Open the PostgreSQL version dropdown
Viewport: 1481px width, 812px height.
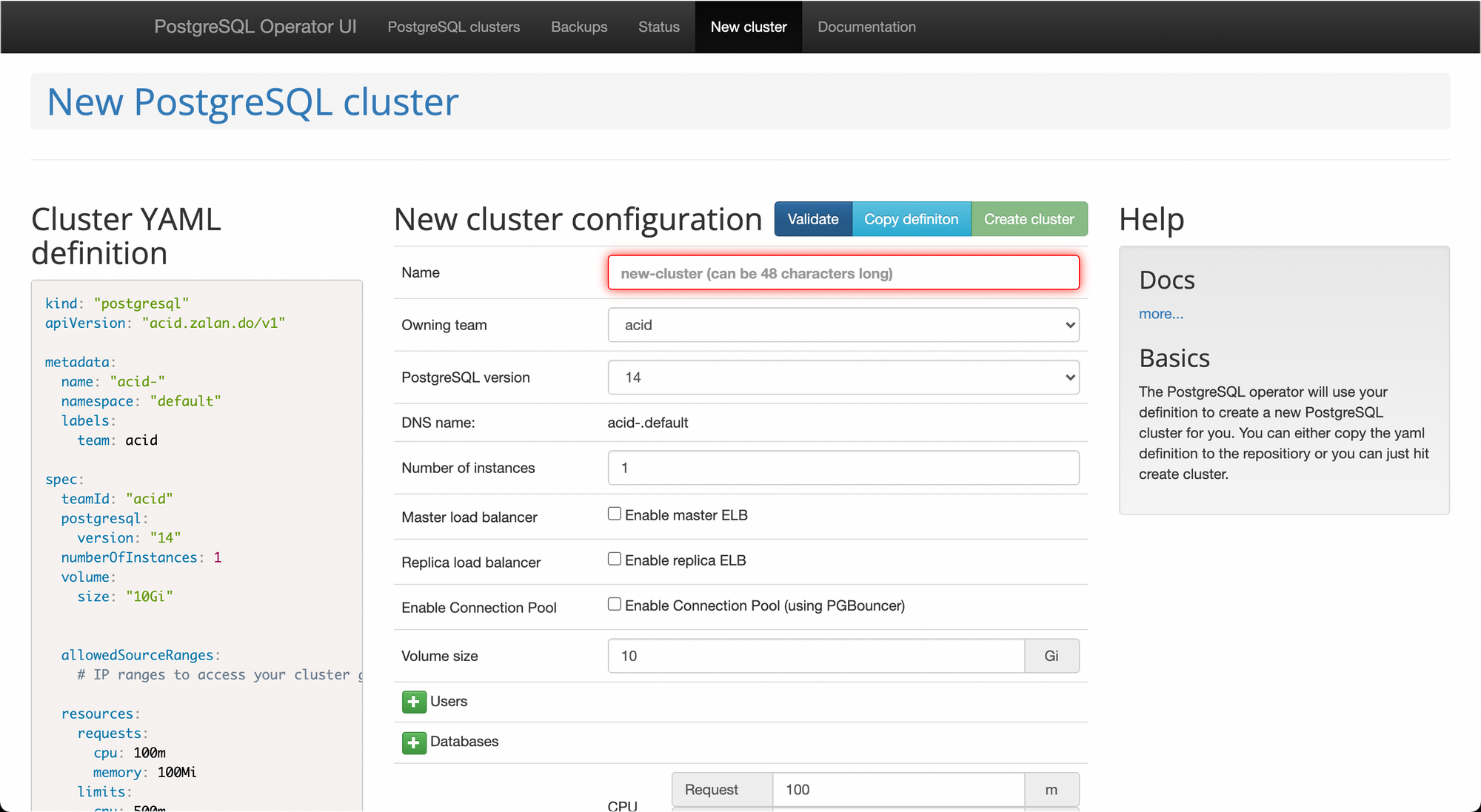[843, 378]
